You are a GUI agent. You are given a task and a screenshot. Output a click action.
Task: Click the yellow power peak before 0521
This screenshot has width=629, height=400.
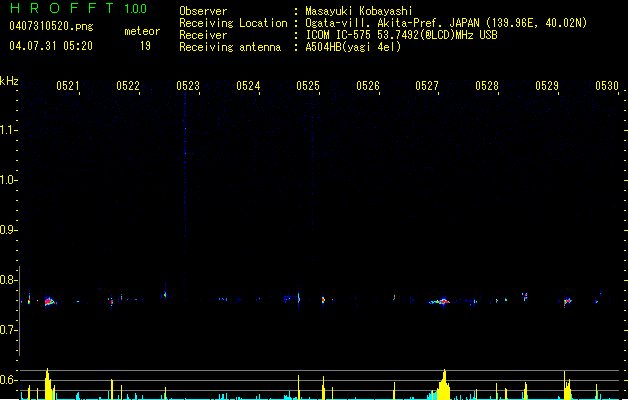(x=48, y=384)
